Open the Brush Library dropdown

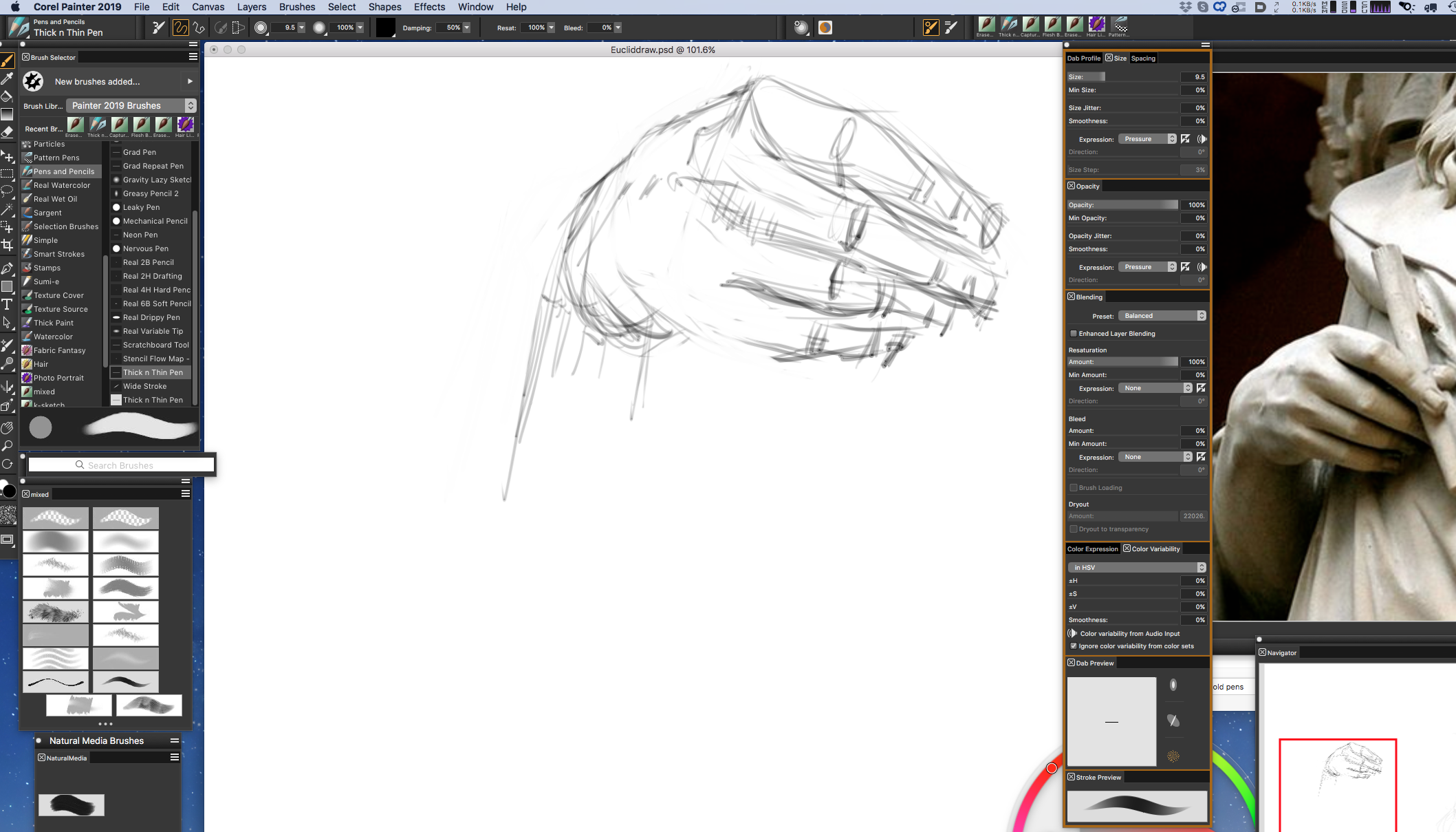[x=131, y=105]
